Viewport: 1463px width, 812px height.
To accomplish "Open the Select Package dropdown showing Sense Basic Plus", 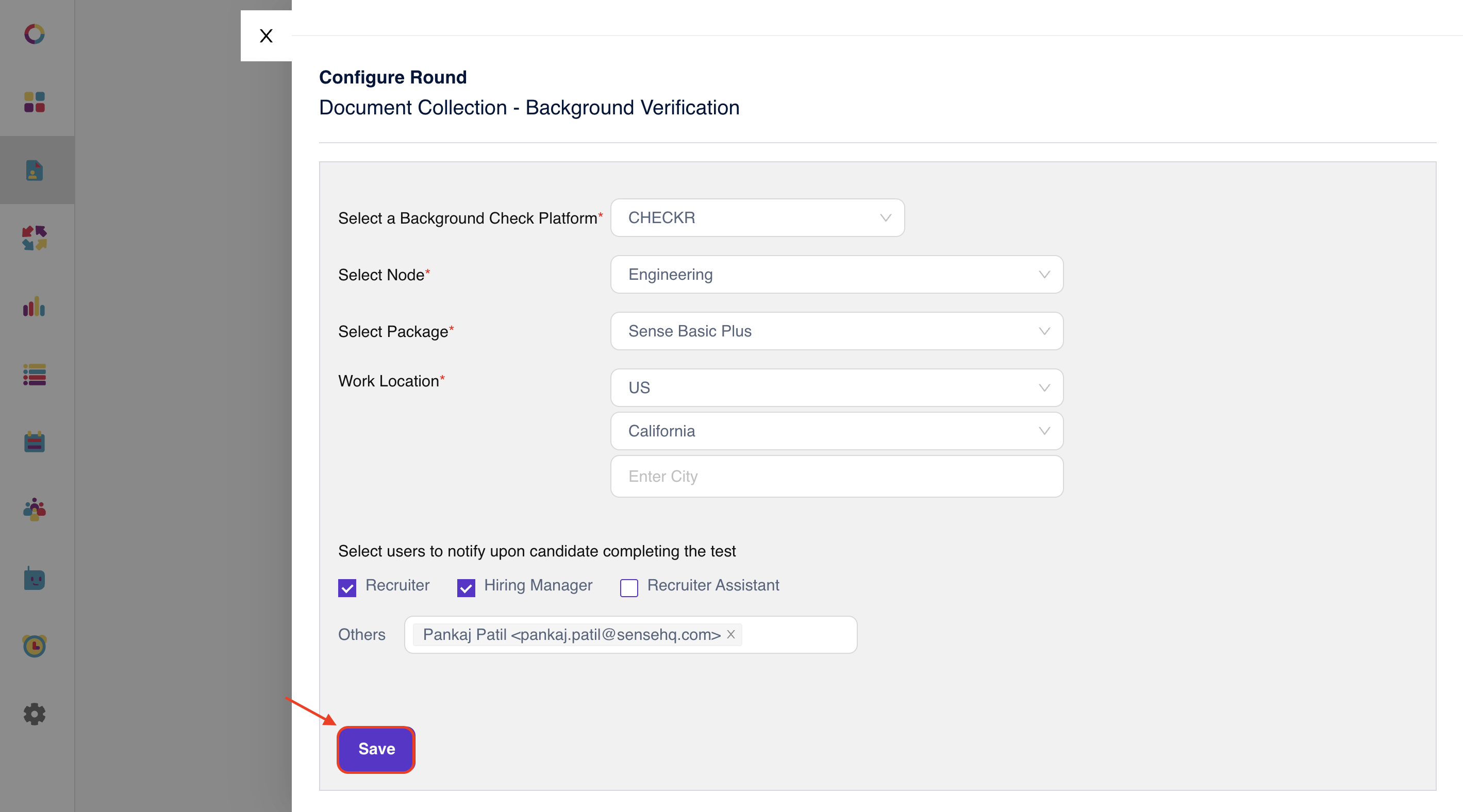I will (837, 331).
